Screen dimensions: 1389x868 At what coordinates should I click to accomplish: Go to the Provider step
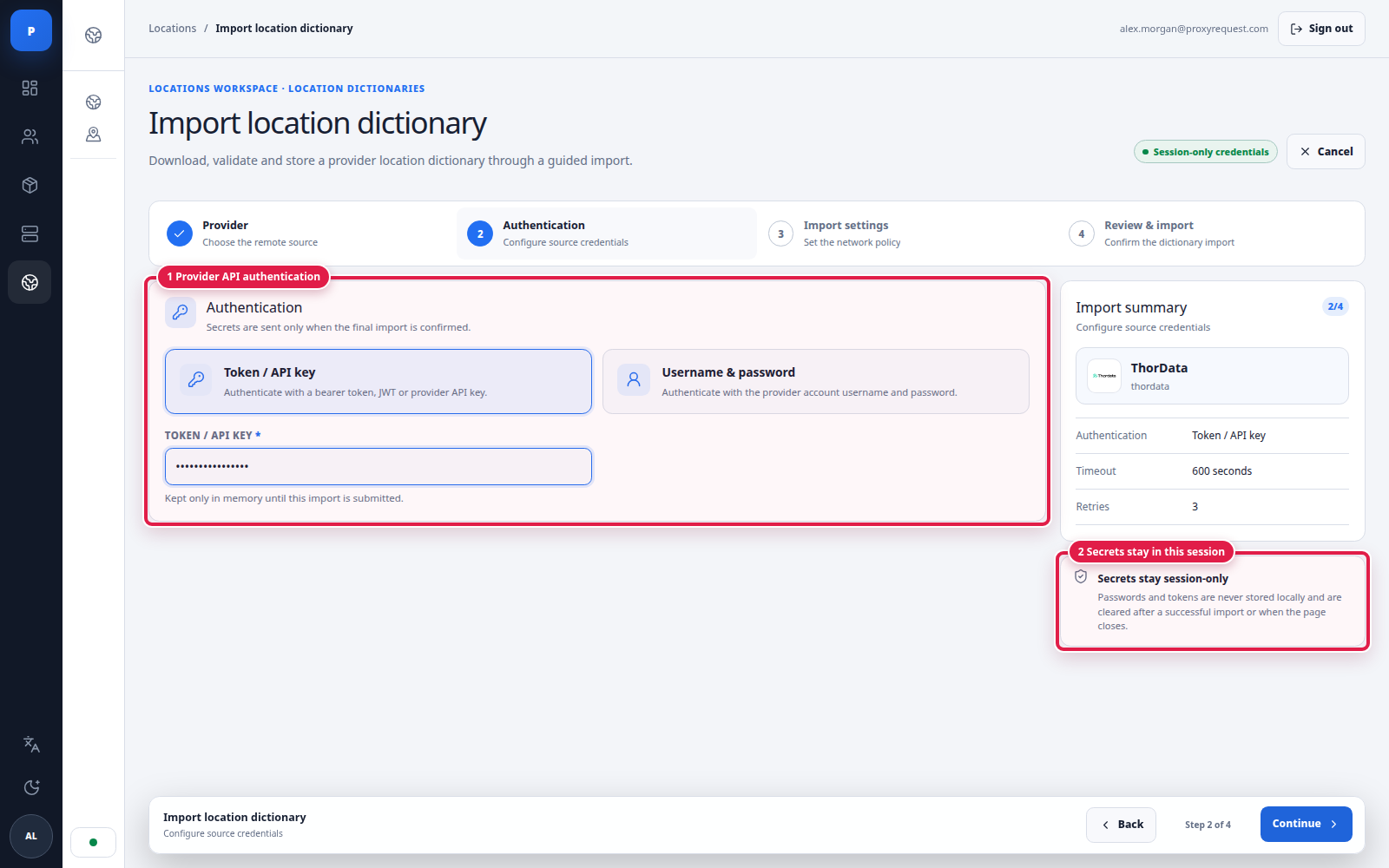point(306,233)
